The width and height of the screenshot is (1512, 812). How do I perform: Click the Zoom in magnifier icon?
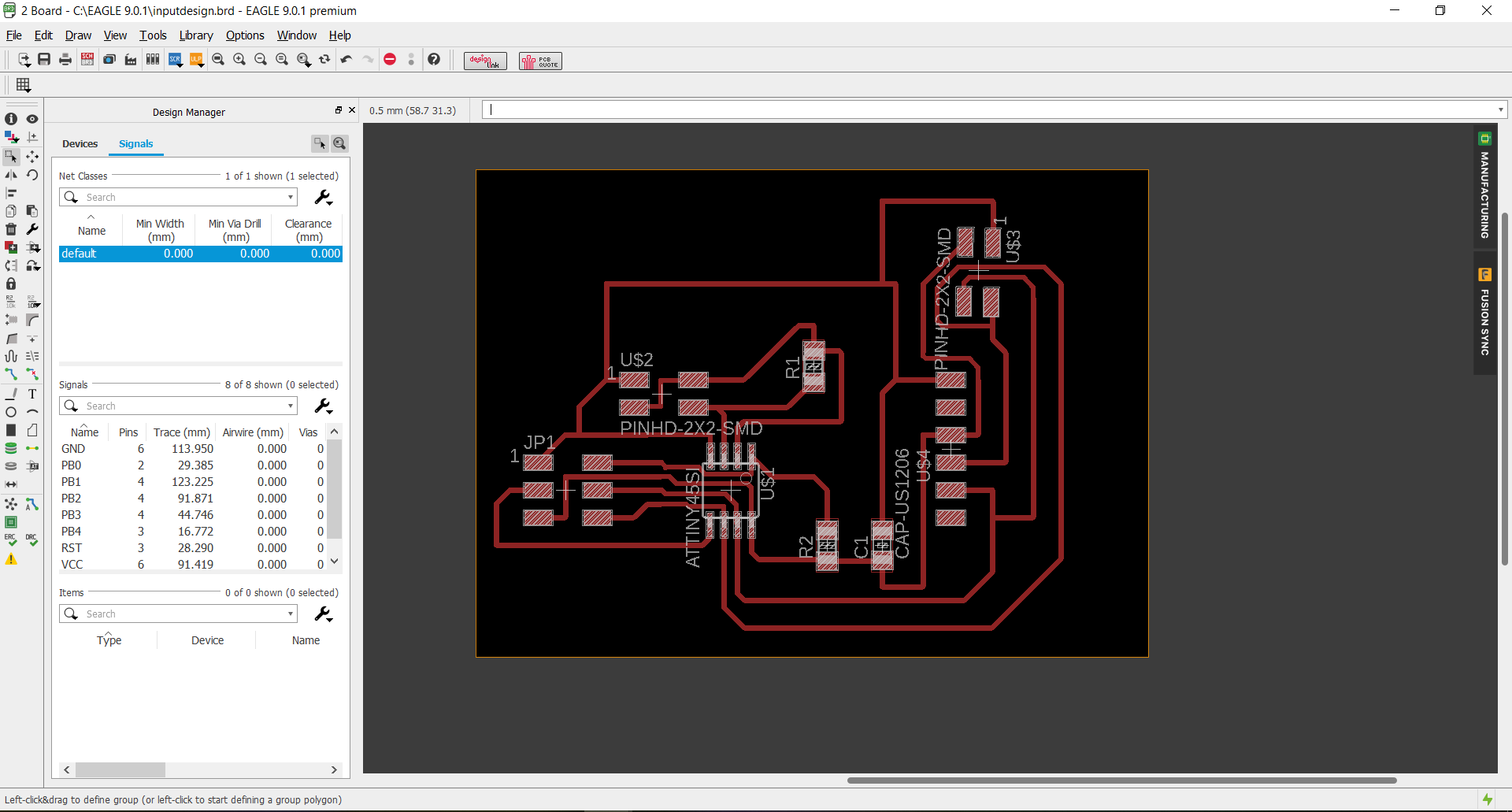click(x=239, y=60)
